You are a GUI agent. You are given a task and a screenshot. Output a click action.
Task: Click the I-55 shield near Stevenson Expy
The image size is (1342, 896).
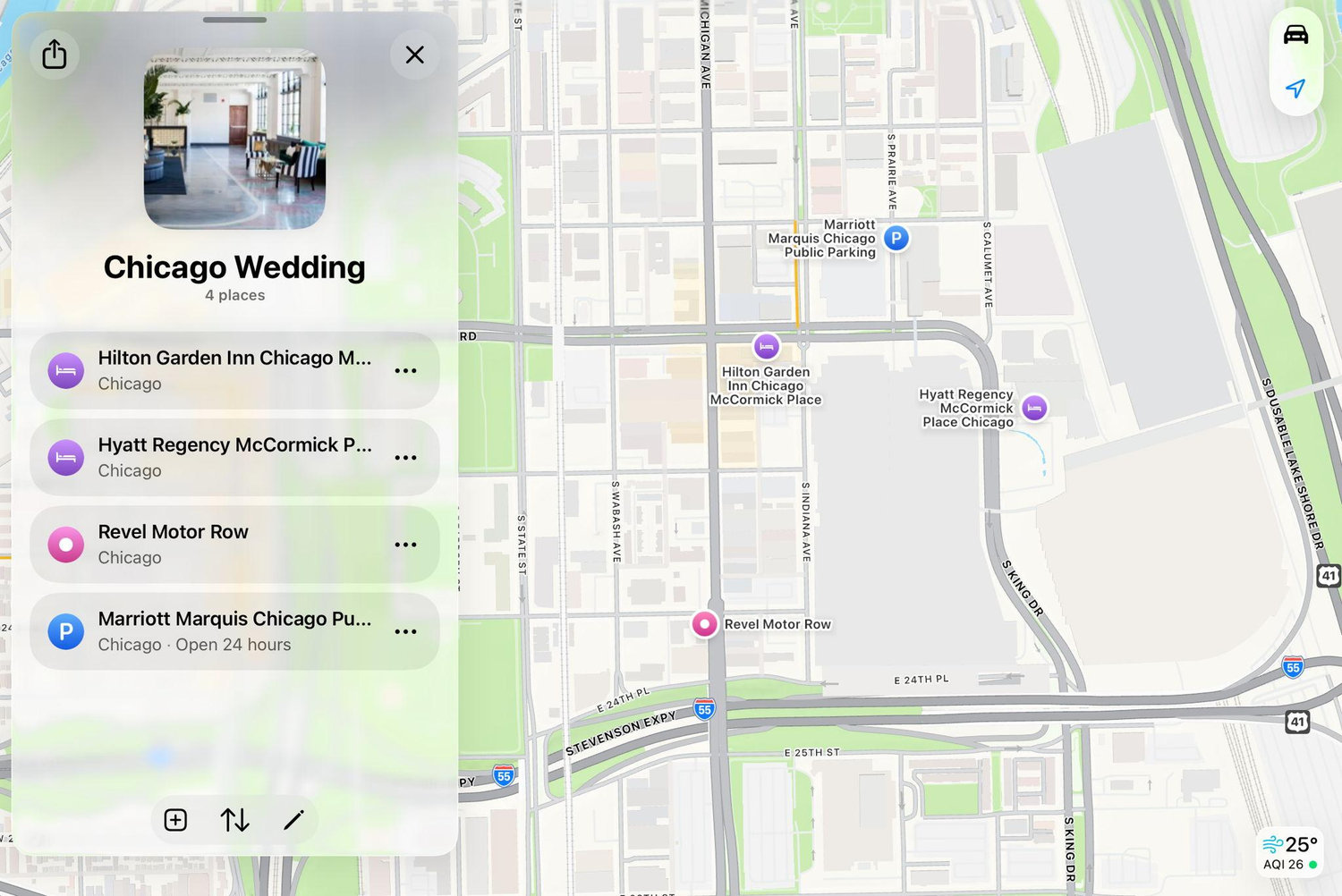[x=704, y=710]
